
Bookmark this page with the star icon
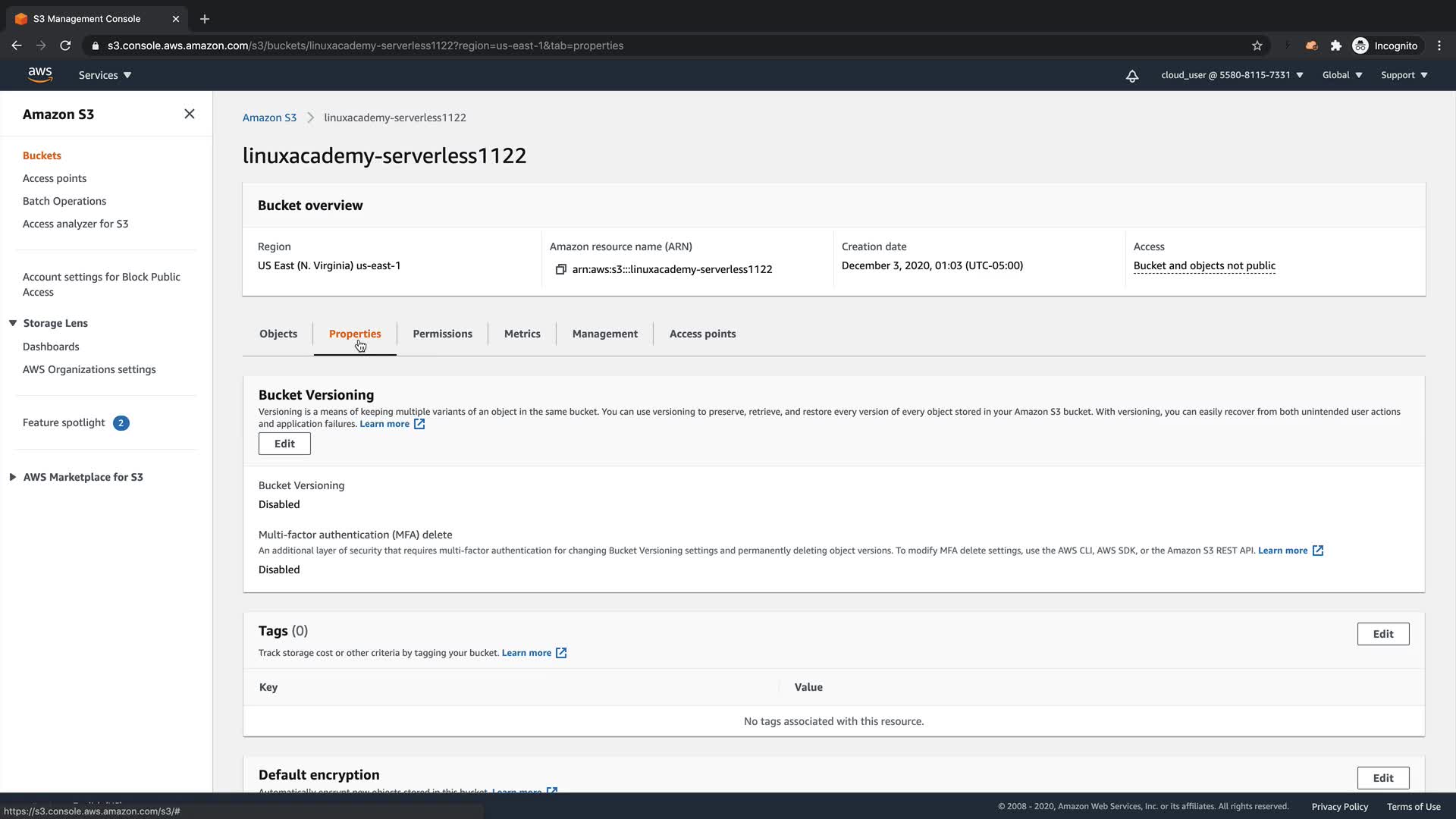(x=1257, y=45)
